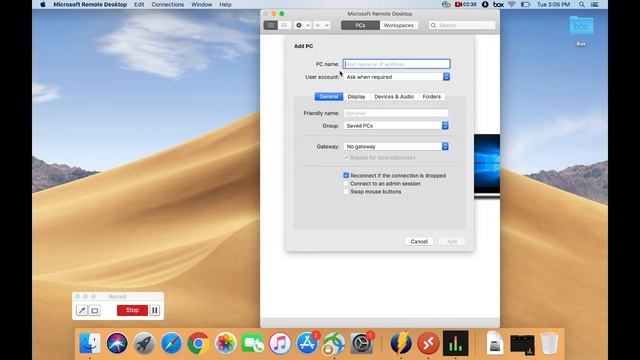640x360 pixels.
Task: Open FaceTime from the Dock
Action: click(x=253, y=343)
